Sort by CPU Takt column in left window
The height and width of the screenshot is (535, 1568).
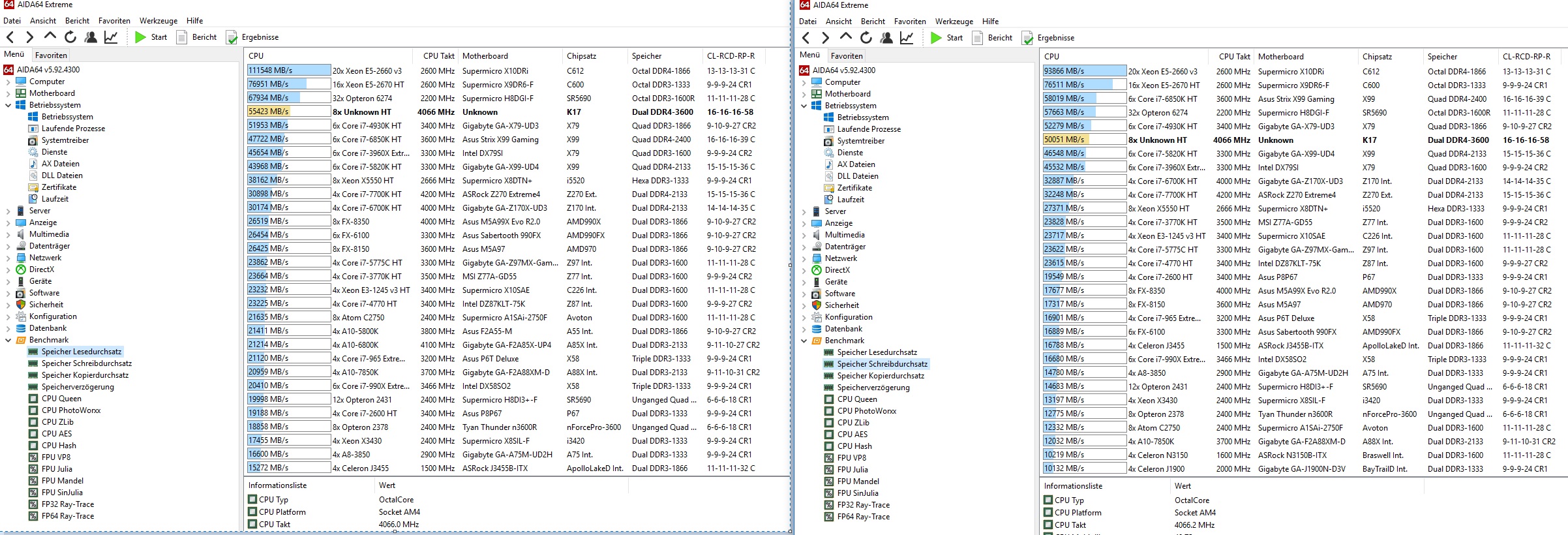[438, 56]
